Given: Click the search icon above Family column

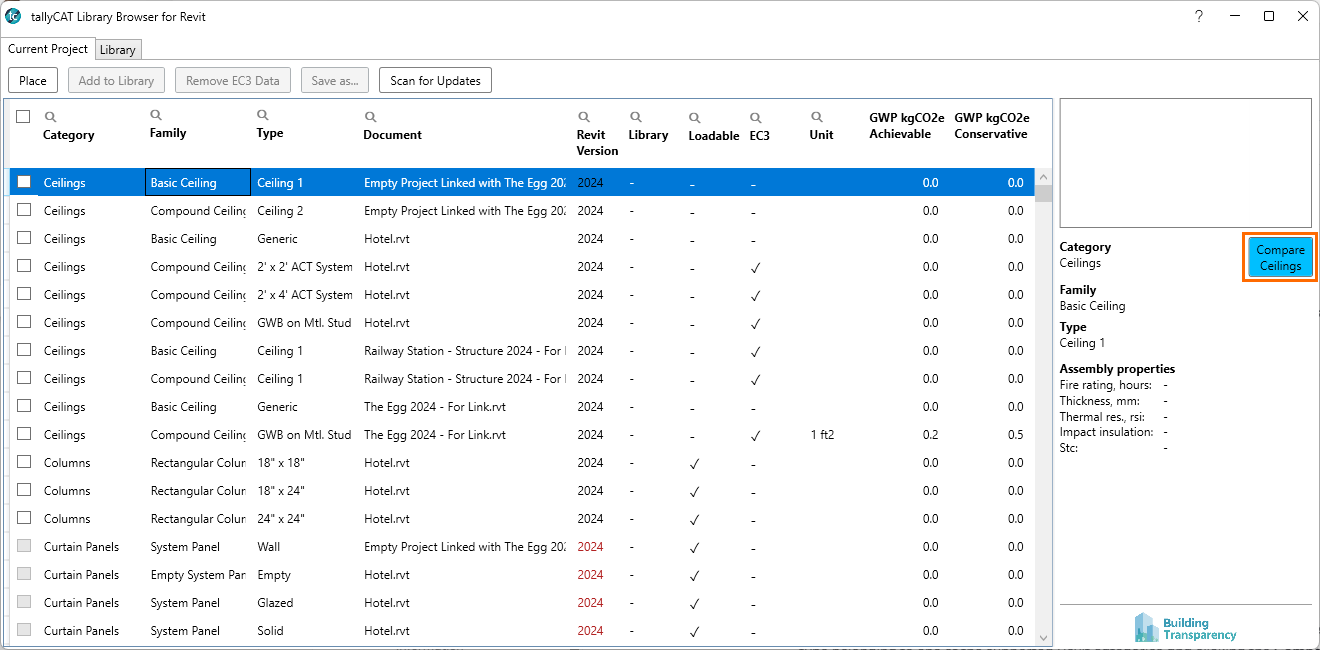Looking at the screenshot, I should (156, 115).
